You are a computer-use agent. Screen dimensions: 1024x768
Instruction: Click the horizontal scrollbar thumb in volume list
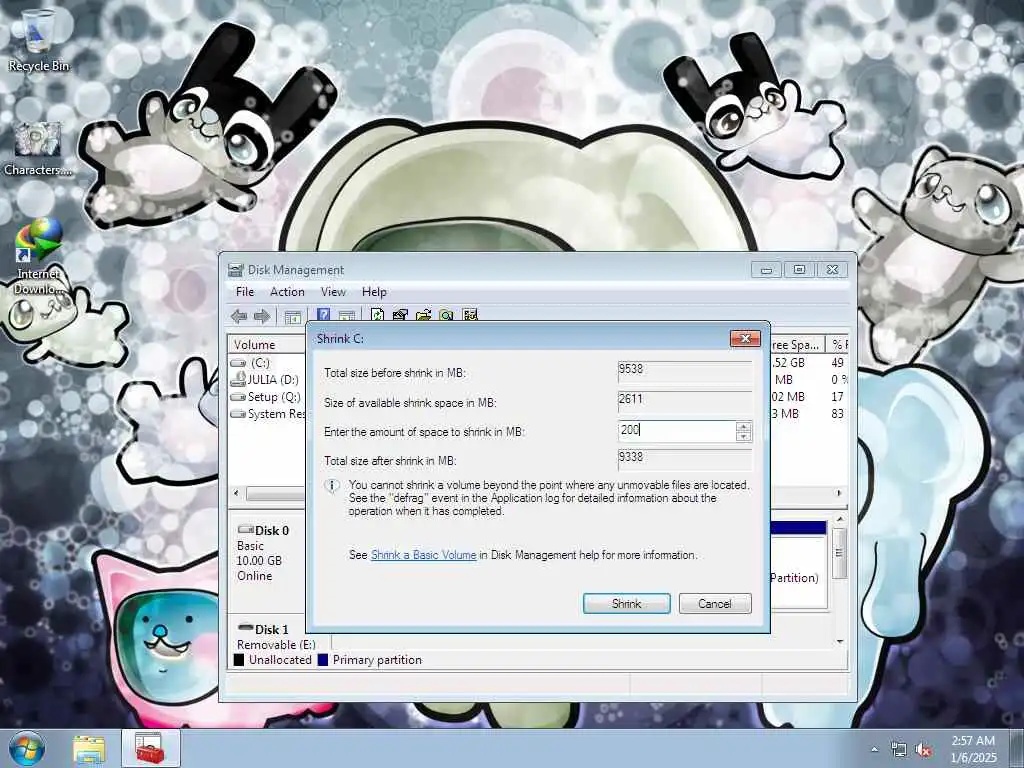click(275, 494)
